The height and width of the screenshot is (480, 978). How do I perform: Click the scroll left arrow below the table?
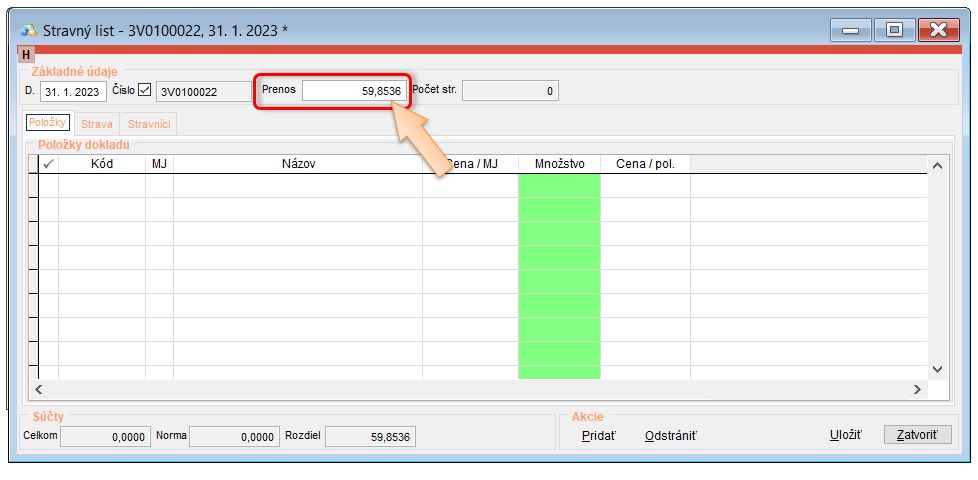[39, 389]
